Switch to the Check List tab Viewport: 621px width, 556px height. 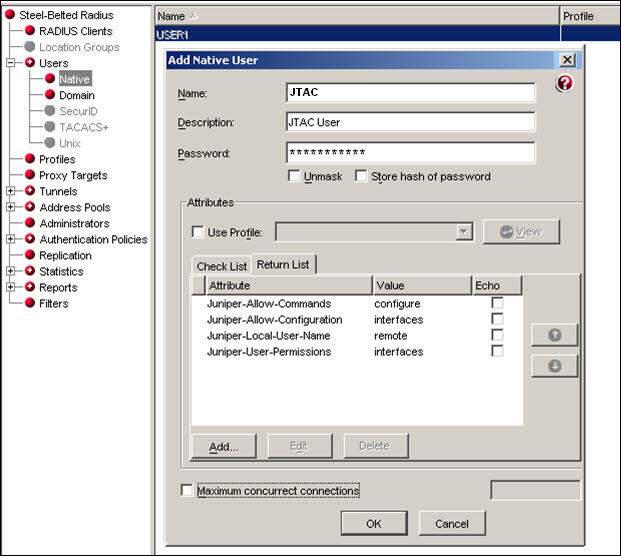(221, 266)
